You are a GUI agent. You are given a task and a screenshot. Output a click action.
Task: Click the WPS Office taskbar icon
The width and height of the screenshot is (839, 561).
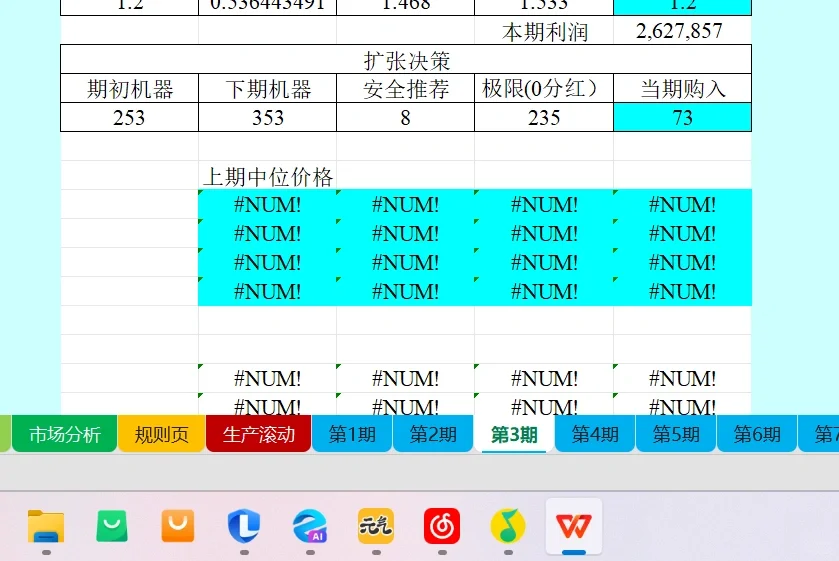574,526
